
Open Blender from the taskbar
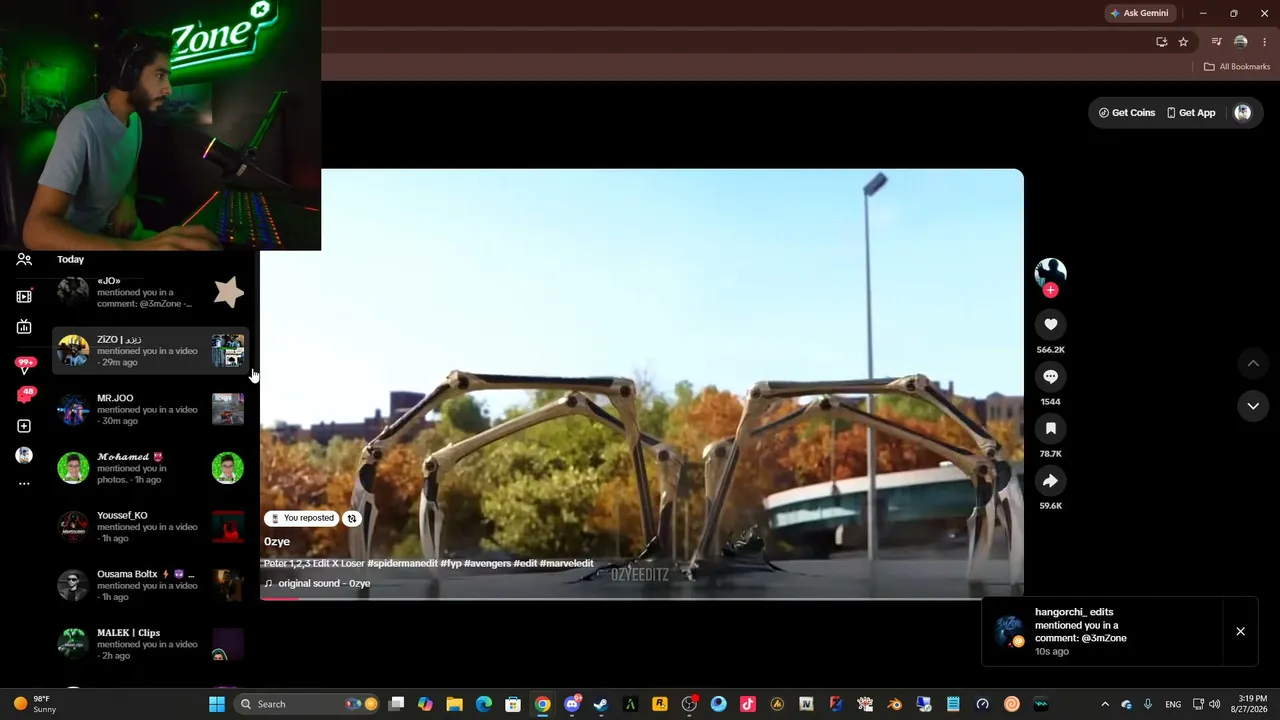click(894, 704)
